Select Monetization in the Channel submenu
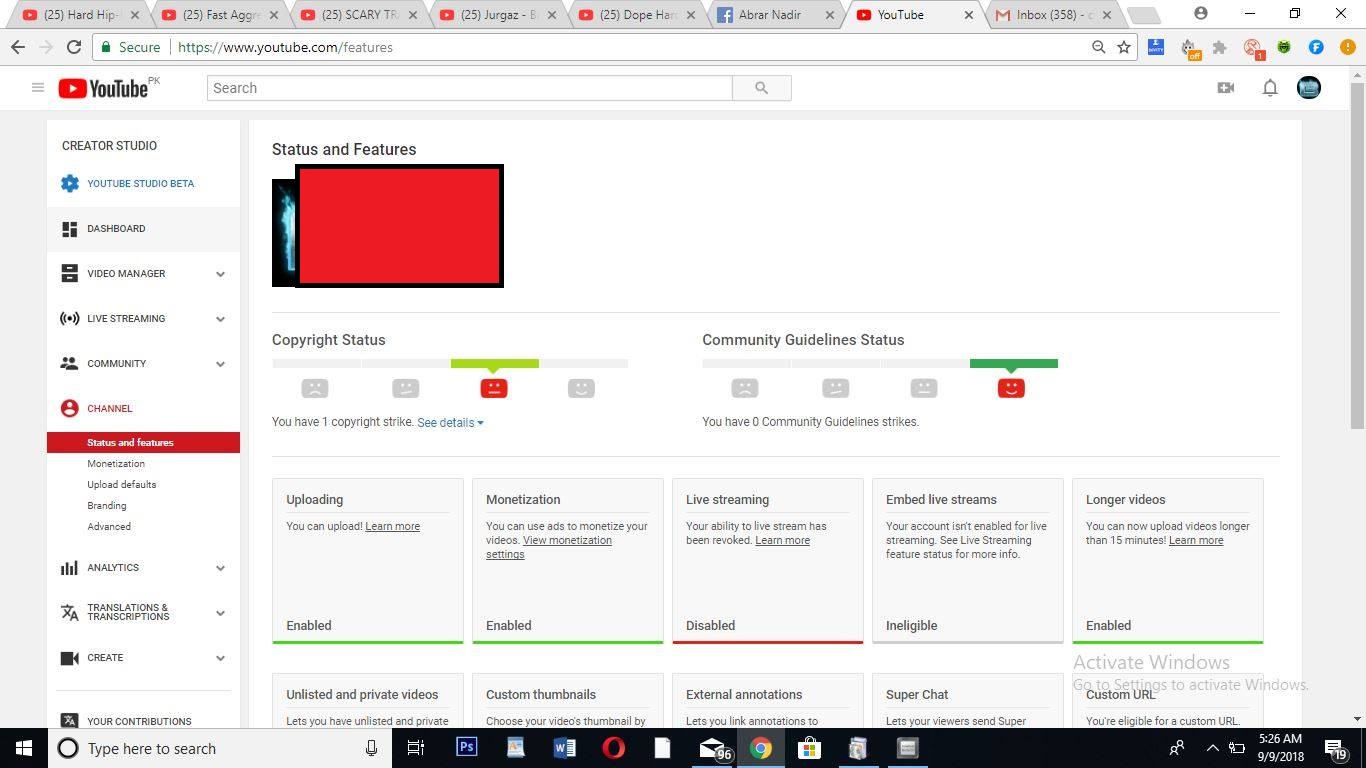 (116, 464)
